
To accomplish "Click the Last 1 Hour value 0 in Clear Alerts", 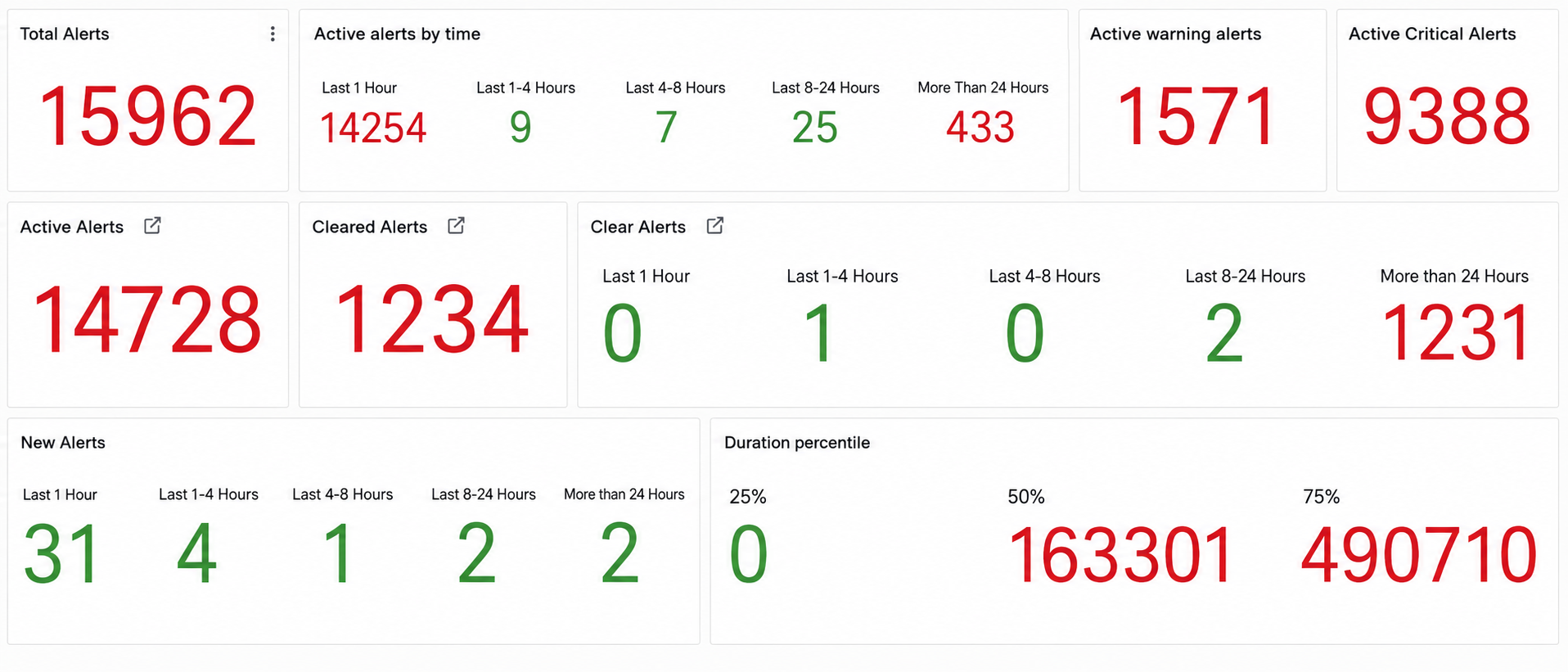I will pos(623,334).
